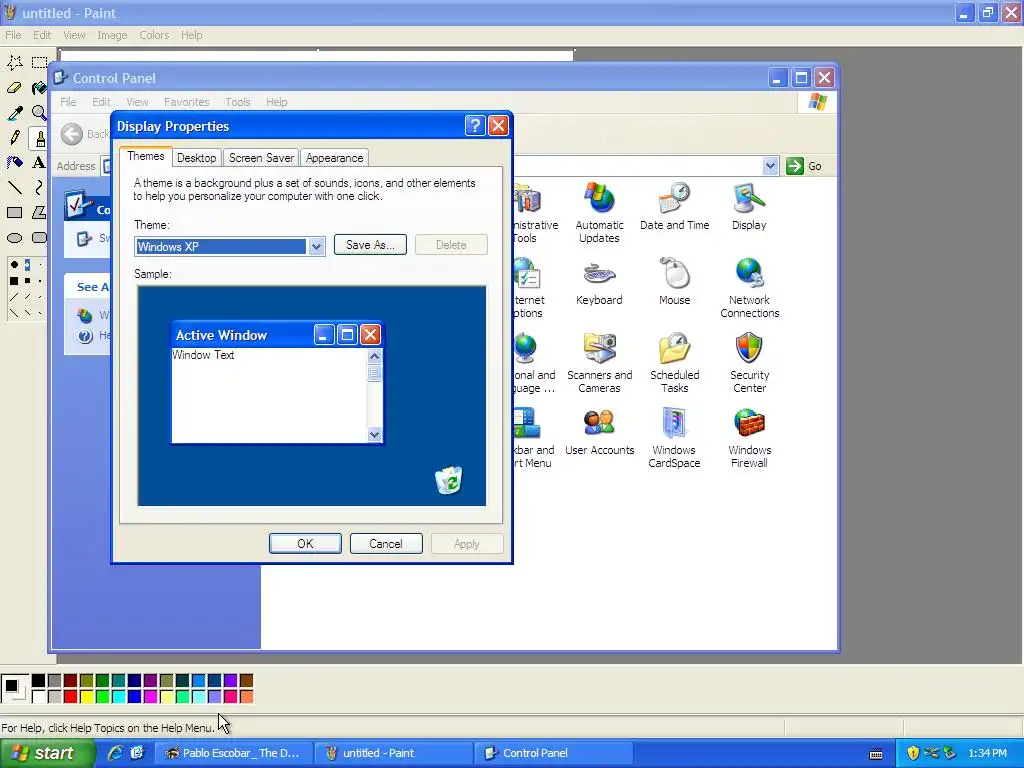
Task: Launch Internet Explorer from quick launch
Action: click(115, 753)
